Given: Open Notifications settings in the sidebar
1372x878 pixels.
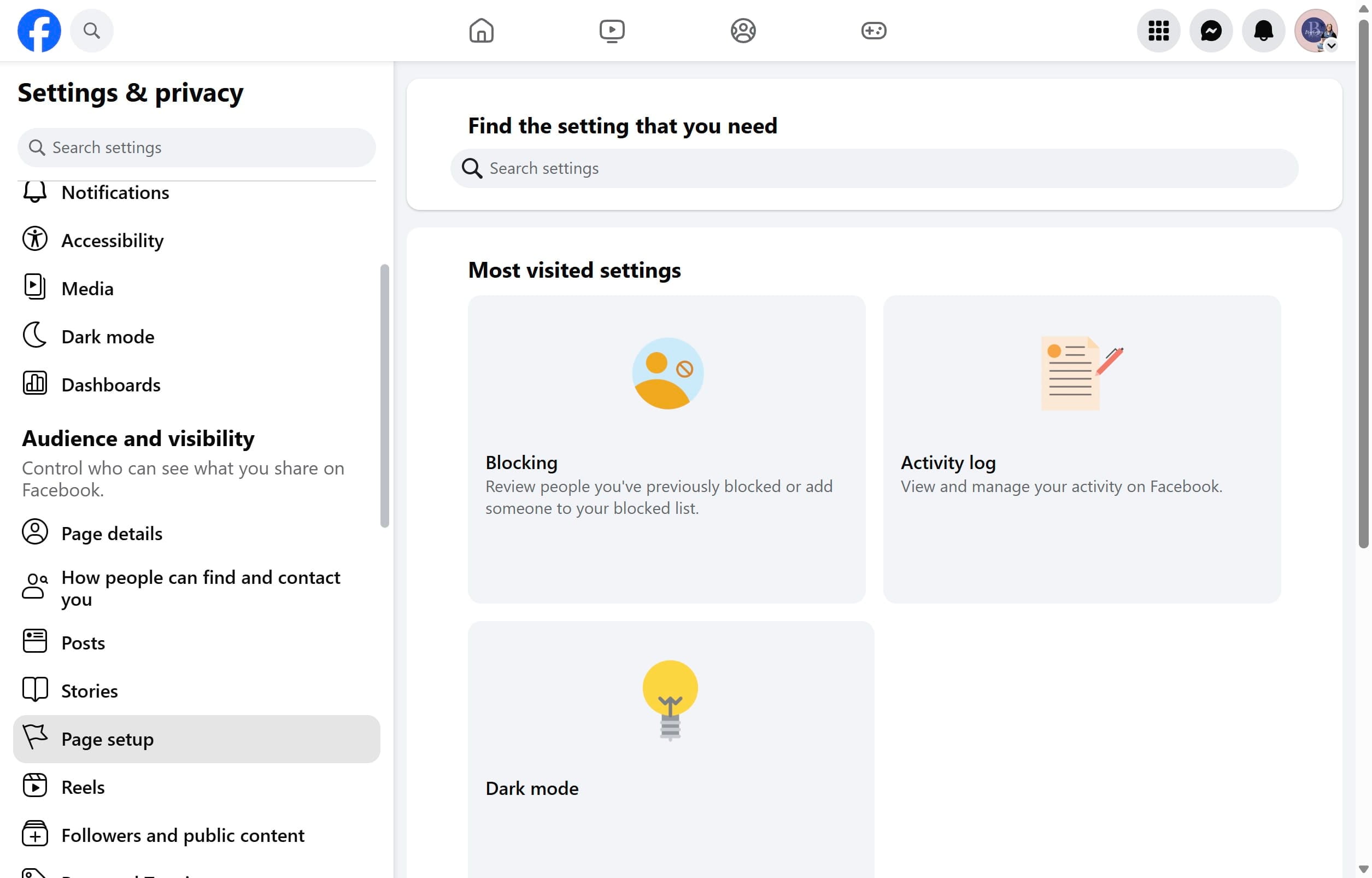Looking at the screenshot, I should [197, 192].
